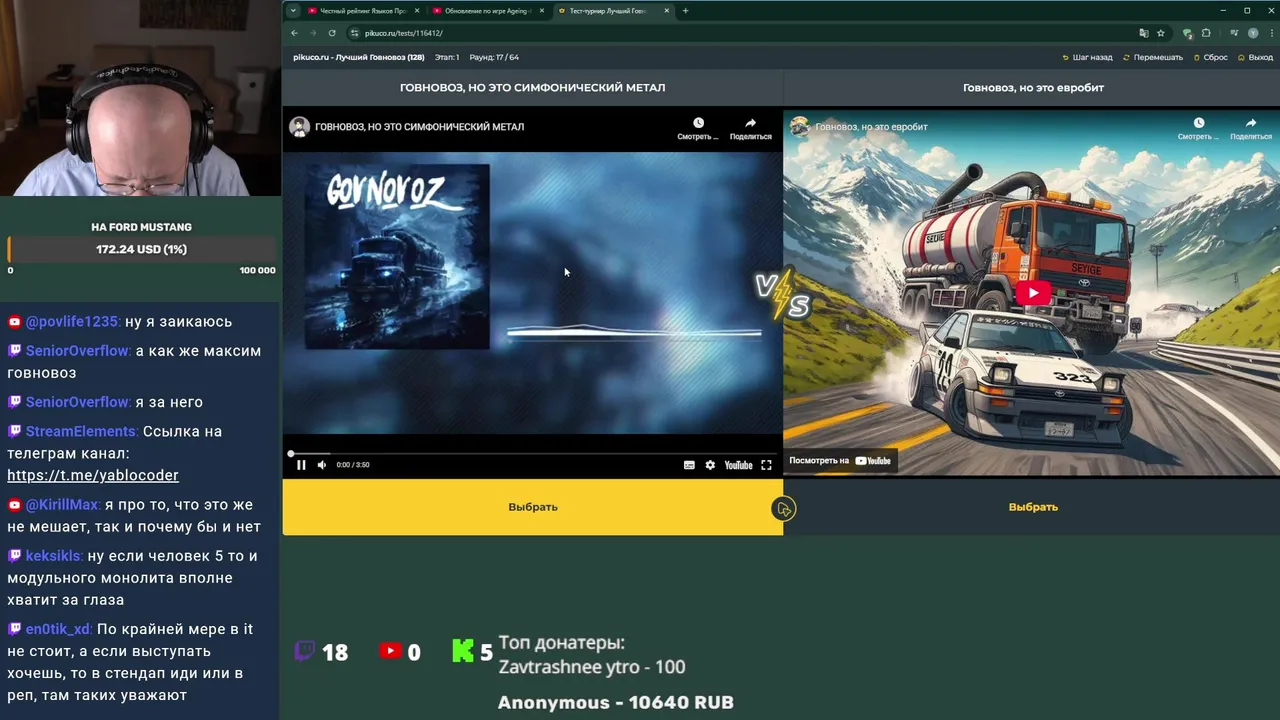Click the Watch Later icon on left video
This screenshot has height=720, width=1280.
[x=698, y=123]
